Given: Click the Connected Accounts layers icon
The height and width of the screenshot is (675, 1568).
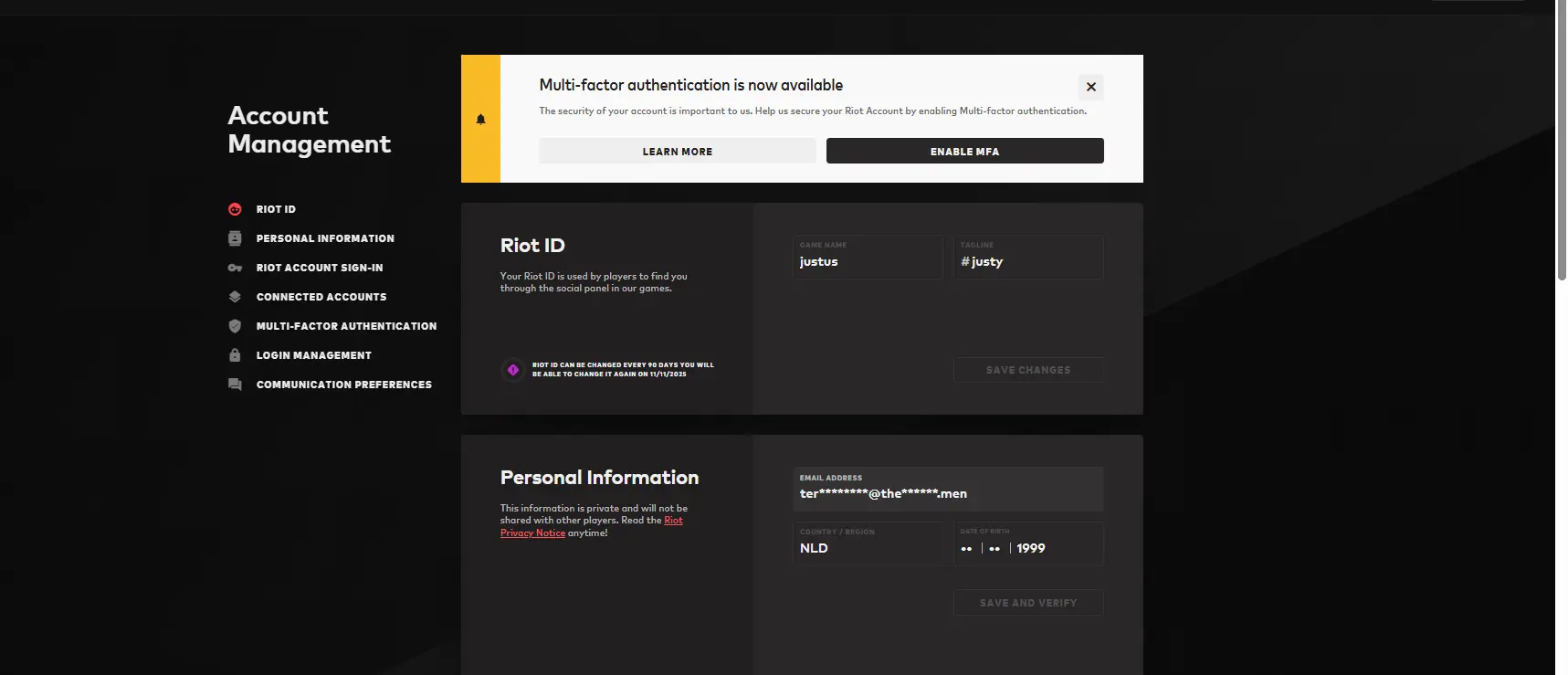Looking at the screenshot, I should coord(235,297).
